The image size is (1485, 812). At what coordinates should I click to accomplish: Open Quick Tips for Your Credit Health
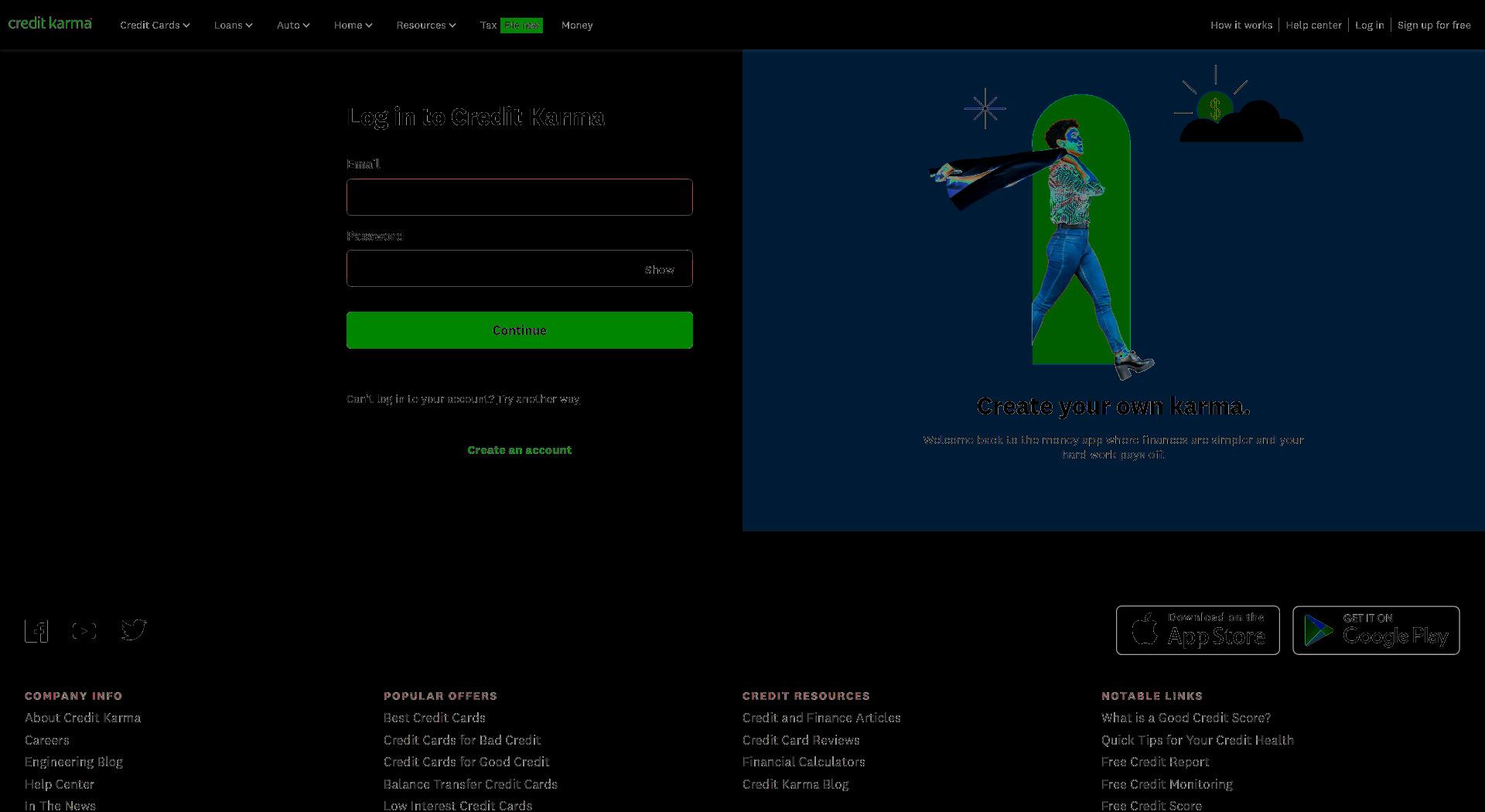click(x=1197, y=740)
